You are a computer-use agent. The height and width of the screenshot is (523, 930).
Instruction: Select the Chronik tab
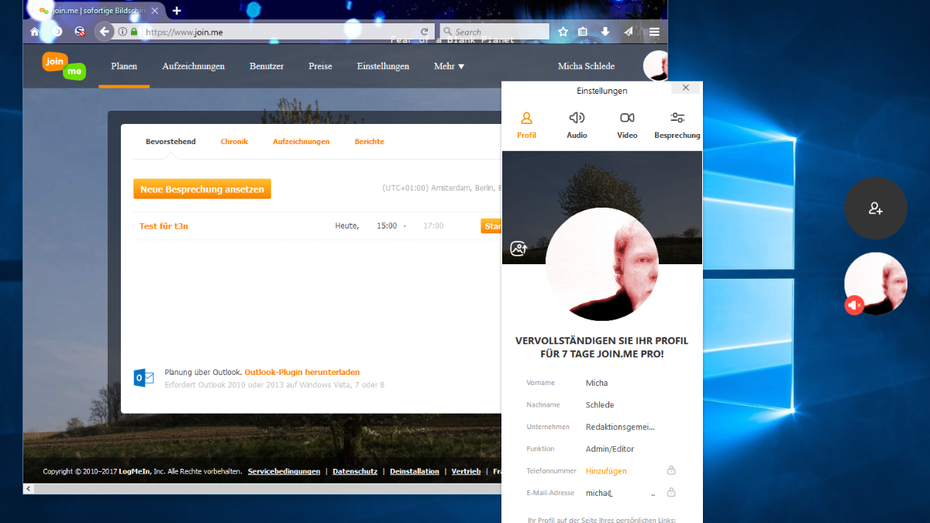pos(234,141)
